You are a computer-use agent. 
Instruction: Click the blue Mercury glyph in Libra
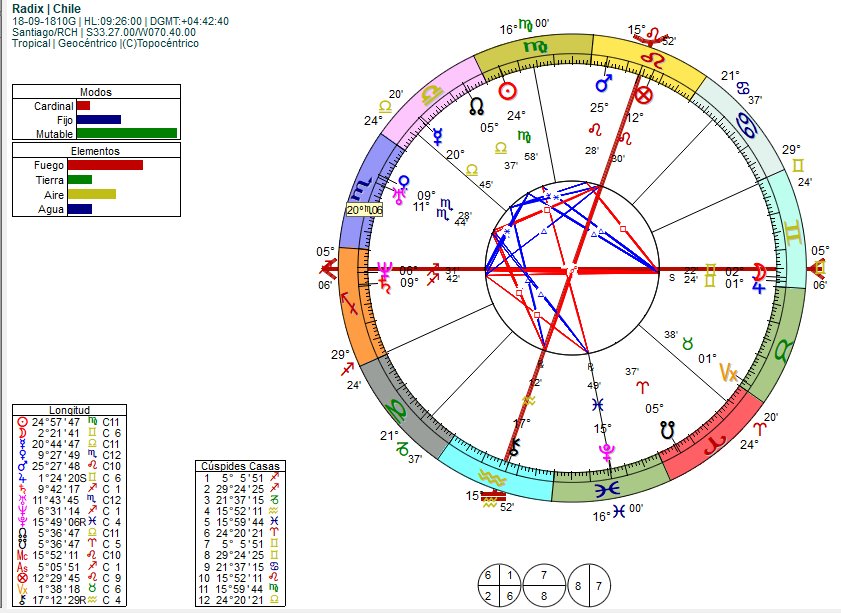click(x=438, y=137)
